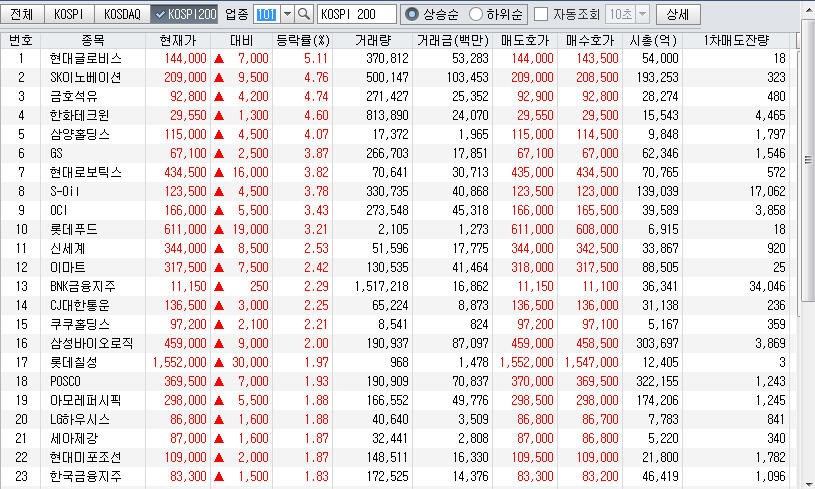The width and height of the screenshot is (815, 489).
Task: Expand the 10초 refresh interval dropdown
Action: (641, 14)
